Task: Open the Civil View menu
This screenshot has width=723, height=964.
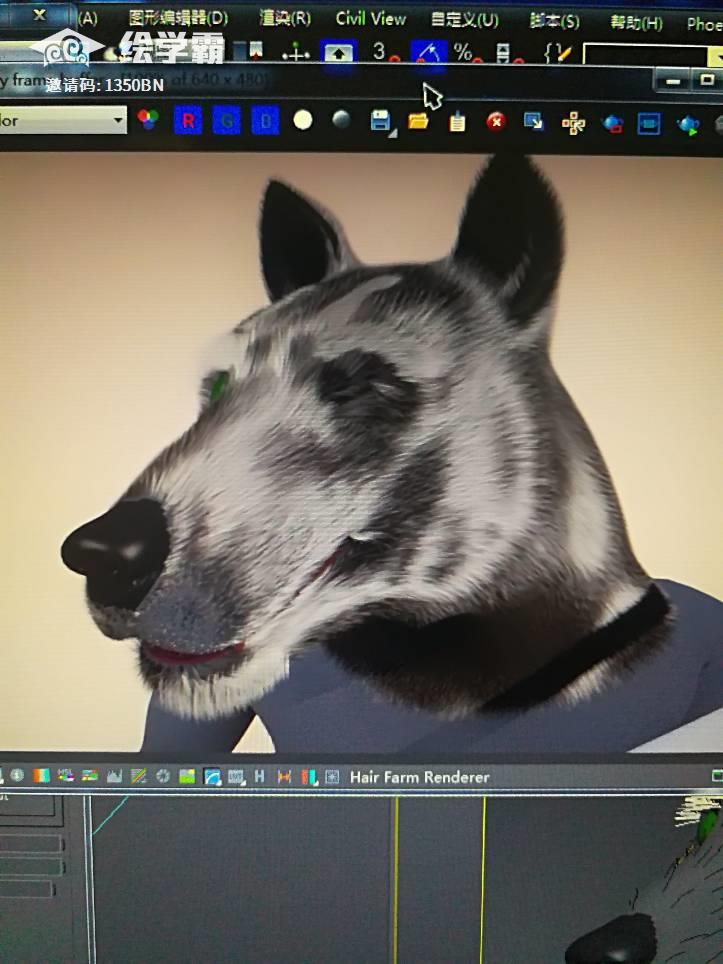Action: click(x=371, y=18)
